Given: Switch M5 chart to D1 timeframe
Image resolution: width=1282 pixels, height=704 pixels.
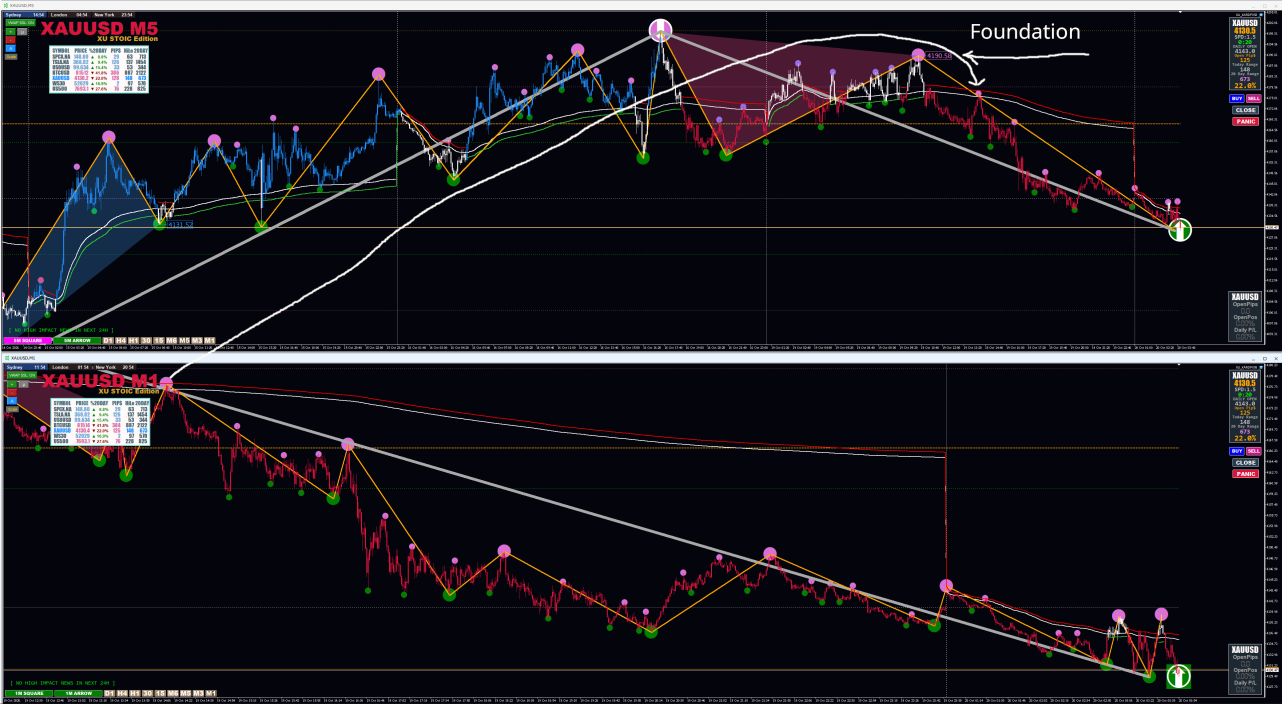Looking at the screenshot, I should [108, 340].
